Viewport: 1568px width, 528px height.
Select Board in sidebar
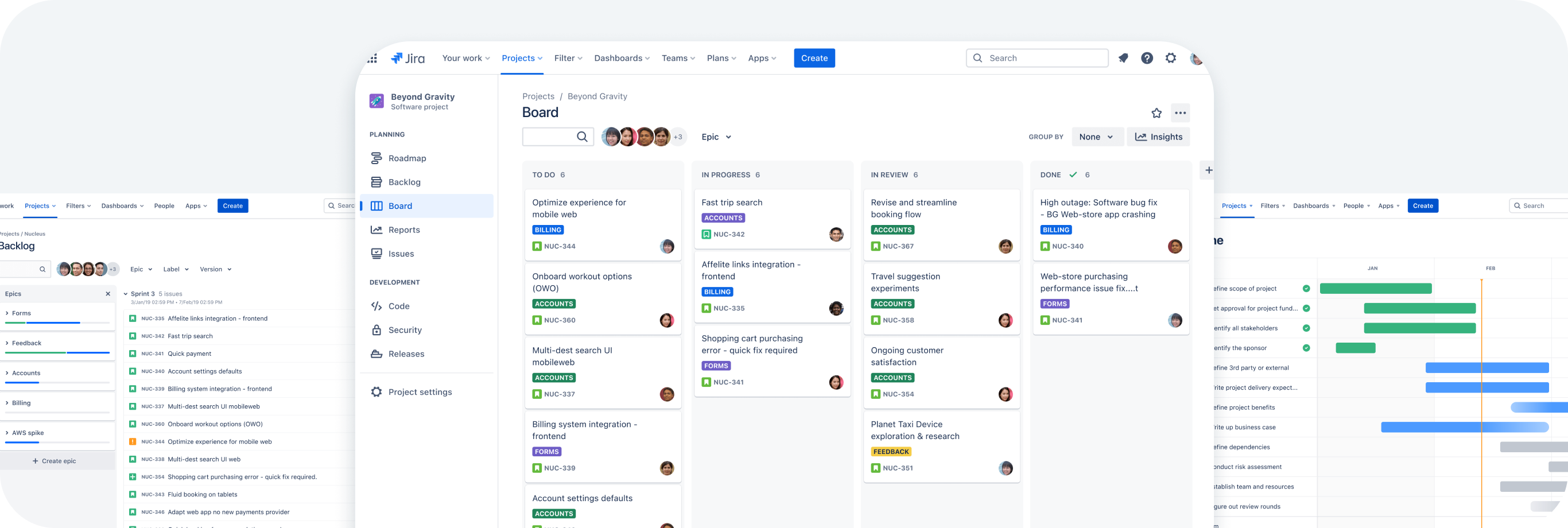426,206
